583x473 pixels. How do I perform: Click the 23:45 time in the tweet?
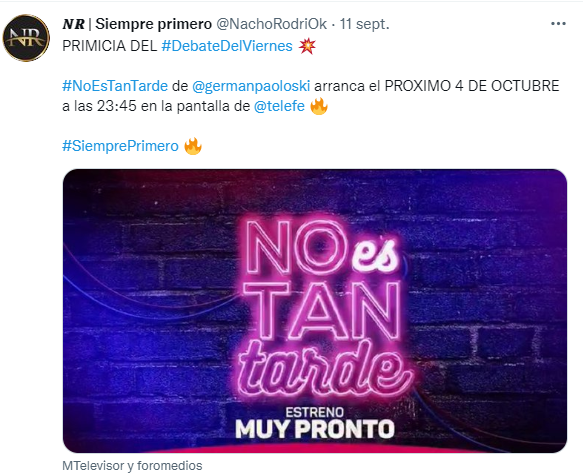[117, 106]
